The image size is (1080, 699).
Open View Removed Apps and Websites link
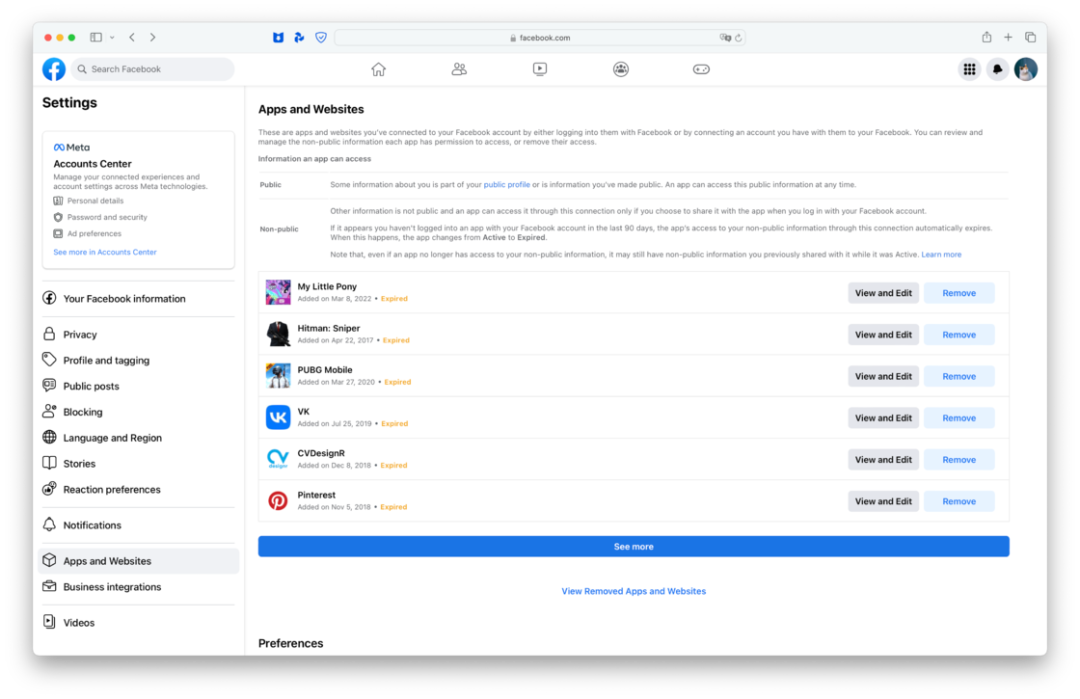[x=634, y=592]
